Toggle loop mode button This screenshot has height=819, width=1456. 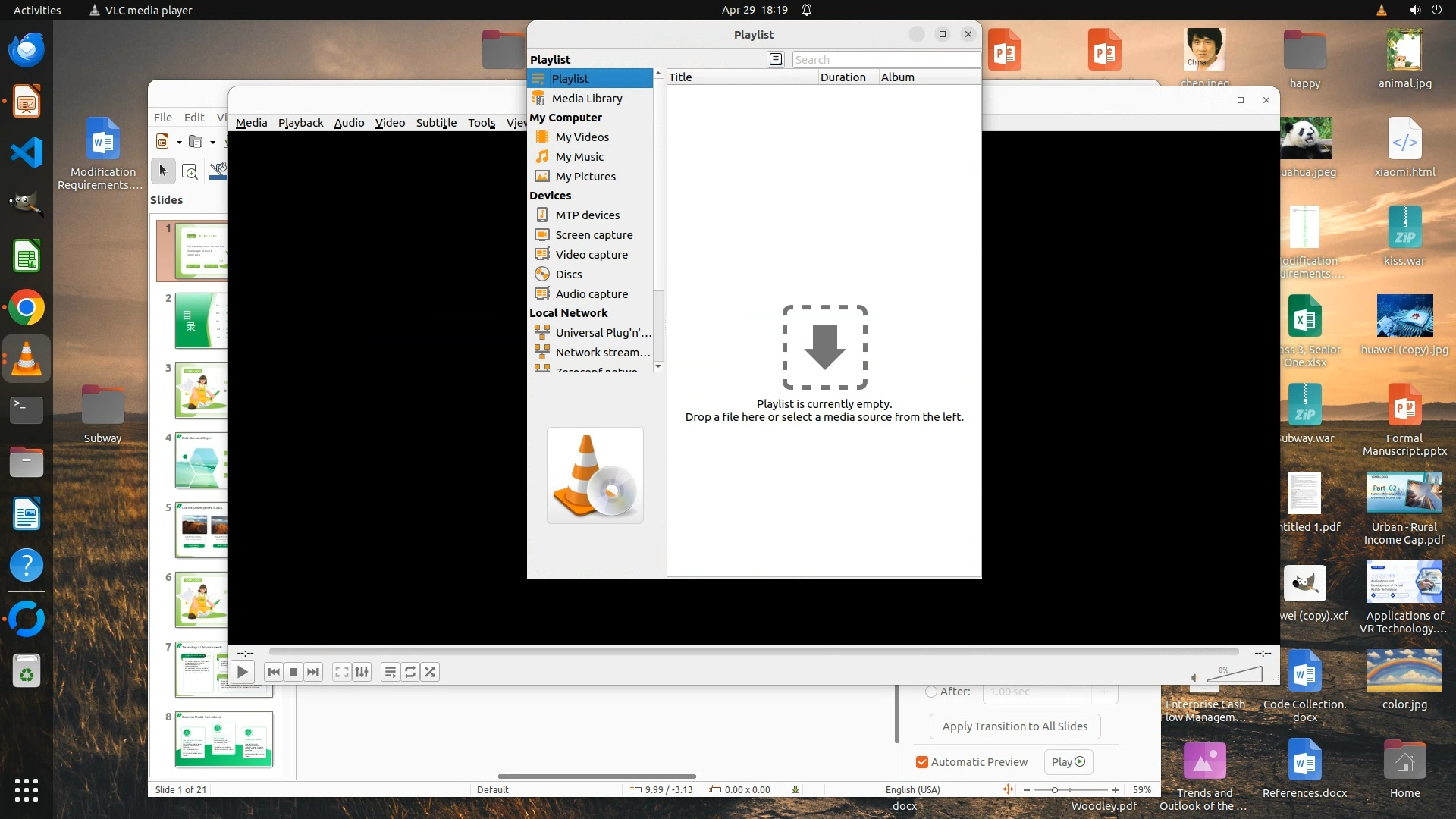coord(410,672)
